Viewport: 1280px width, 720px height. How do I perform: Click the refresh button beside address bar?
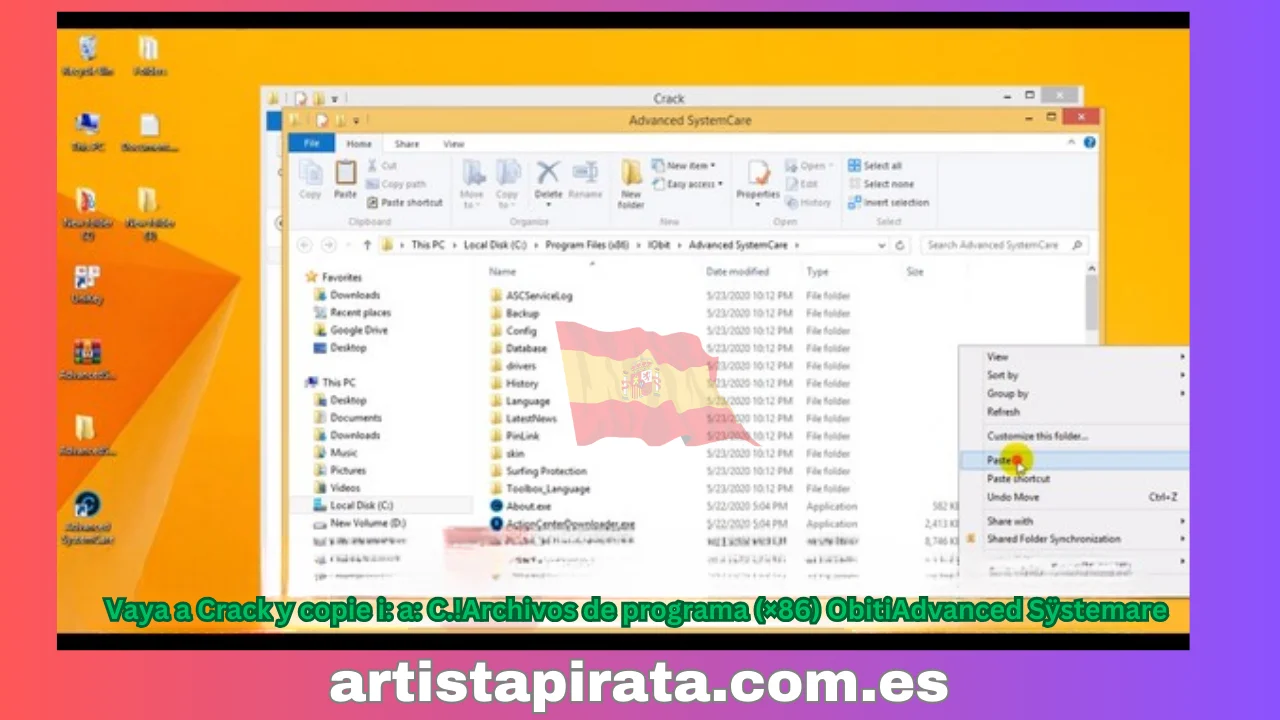pyautogui.click(x=900, y=245)
